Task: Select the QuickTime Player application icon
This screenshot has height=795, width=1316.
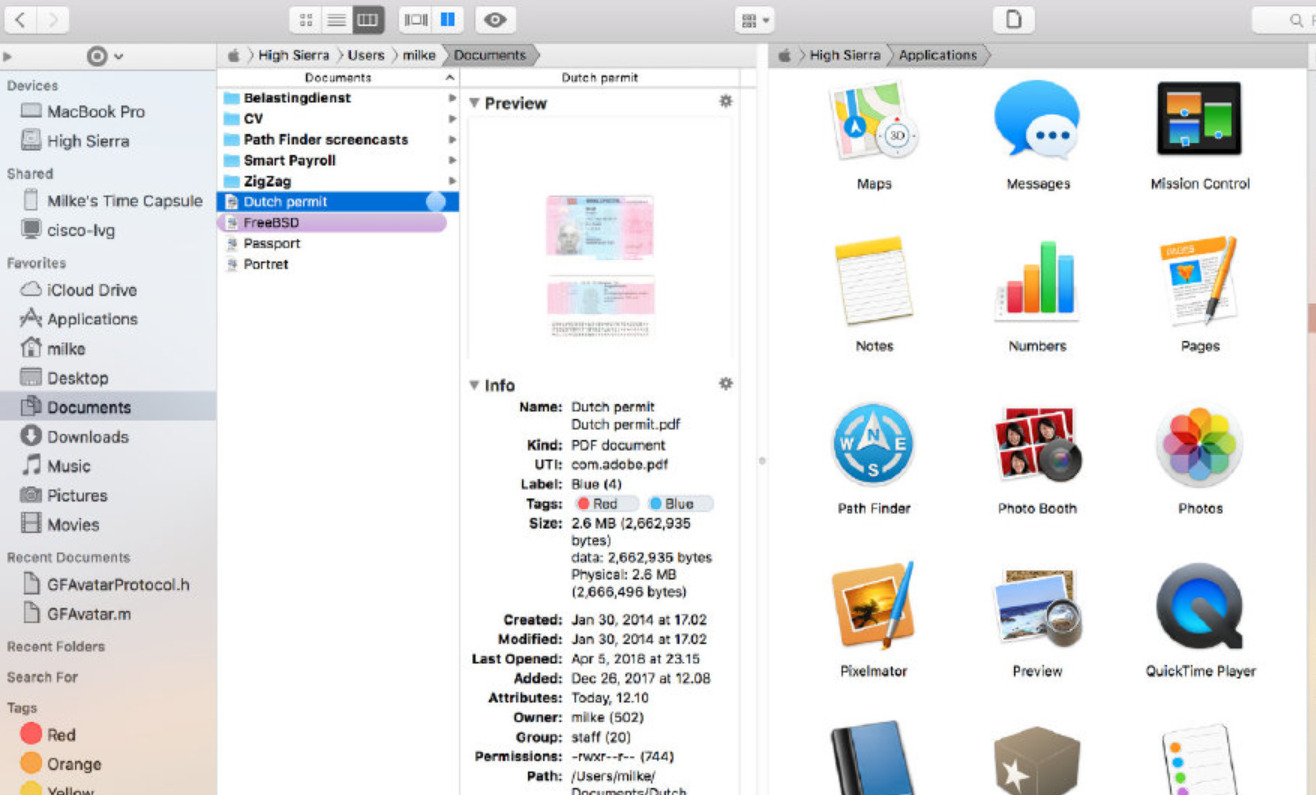Action: 1200,607
